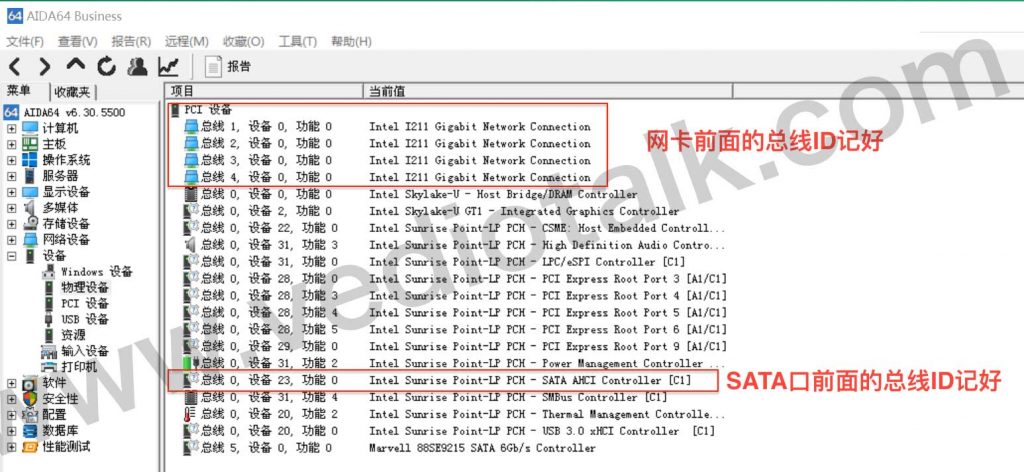Select row 总线 1, 设备 0, 功能 0

[388, 127]
